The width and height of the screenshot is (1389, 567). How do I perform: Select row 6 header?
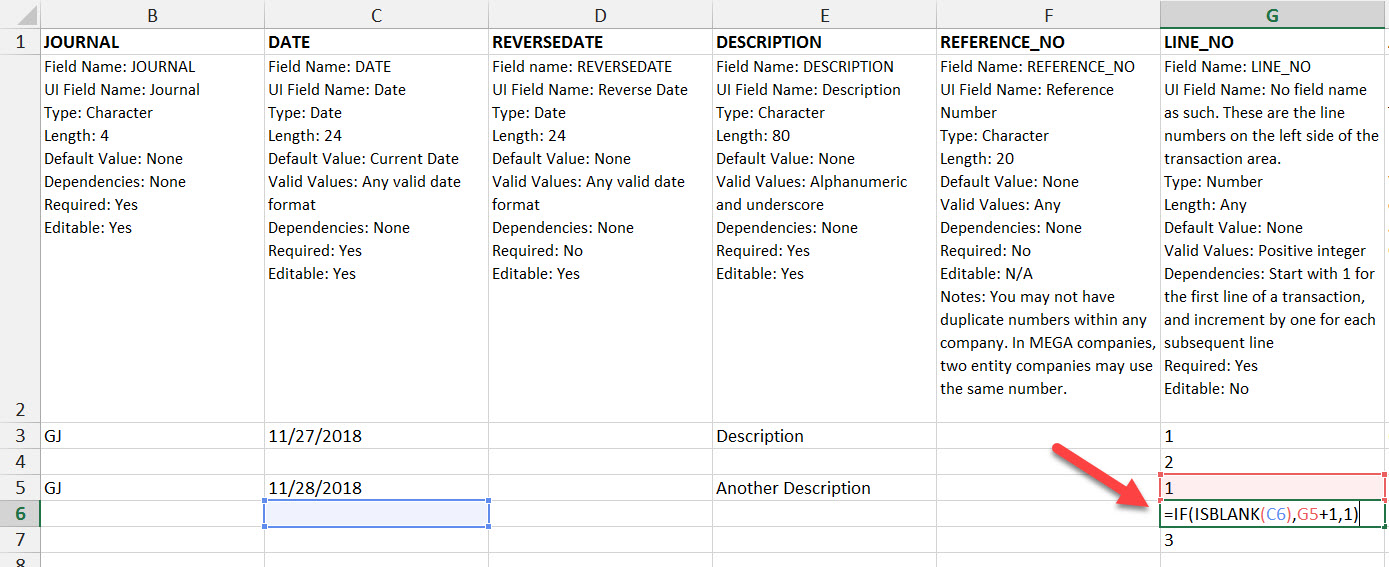(x=20, y=514)
